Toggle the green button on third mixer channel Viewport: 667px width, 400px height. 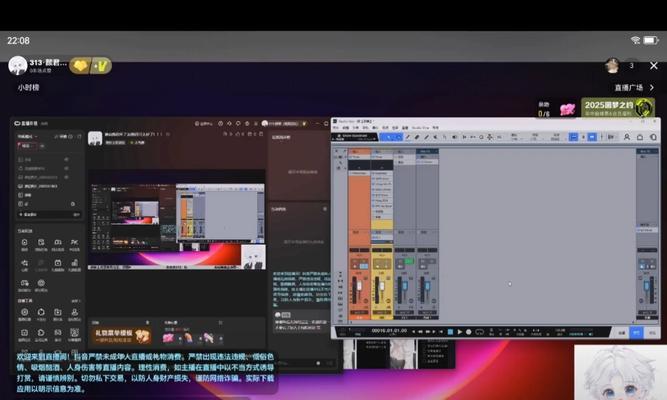pyautogui.click(x=409, y=261)
